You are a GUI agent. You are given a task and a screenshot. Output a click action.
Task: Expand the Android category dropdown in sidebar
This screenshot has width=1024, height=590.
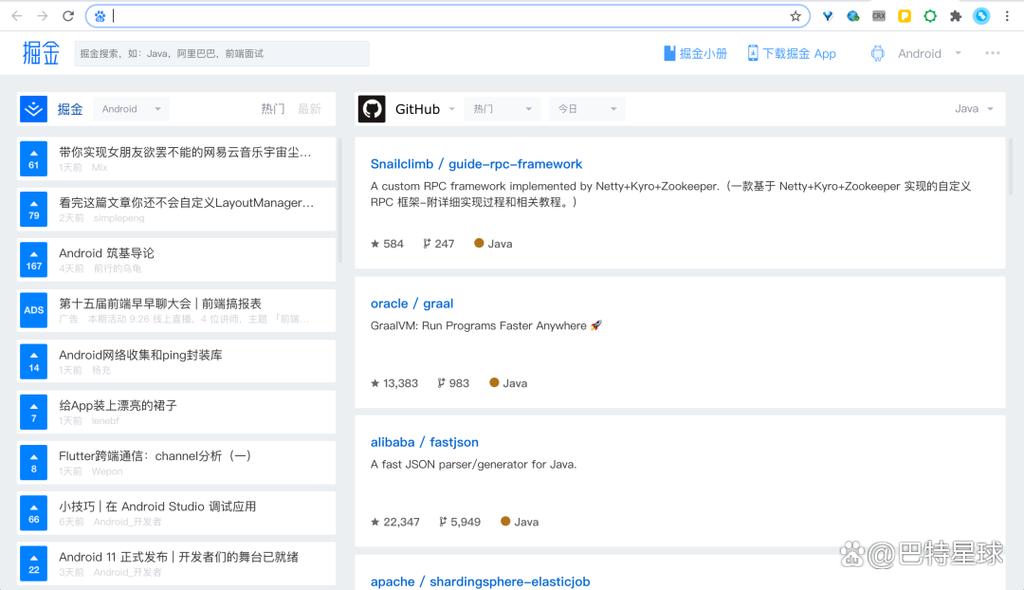(x=131, y=107)
